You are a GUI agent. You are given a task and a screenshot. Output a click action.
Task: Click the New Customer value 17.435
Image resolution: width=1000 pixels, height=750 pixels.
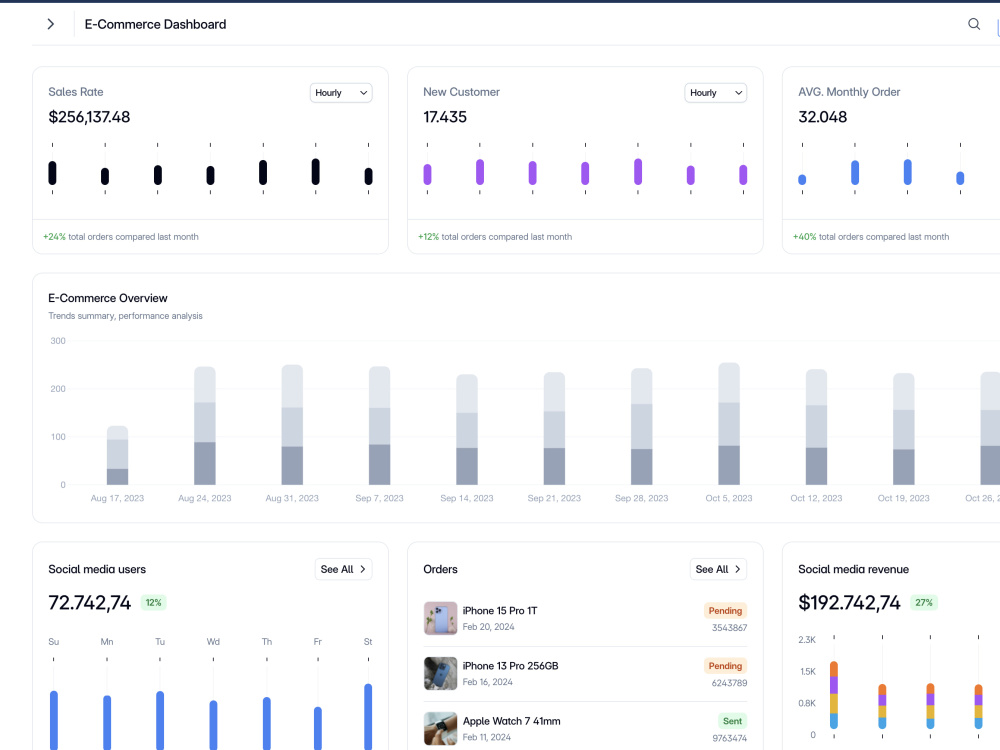click(x=445, y=117)
